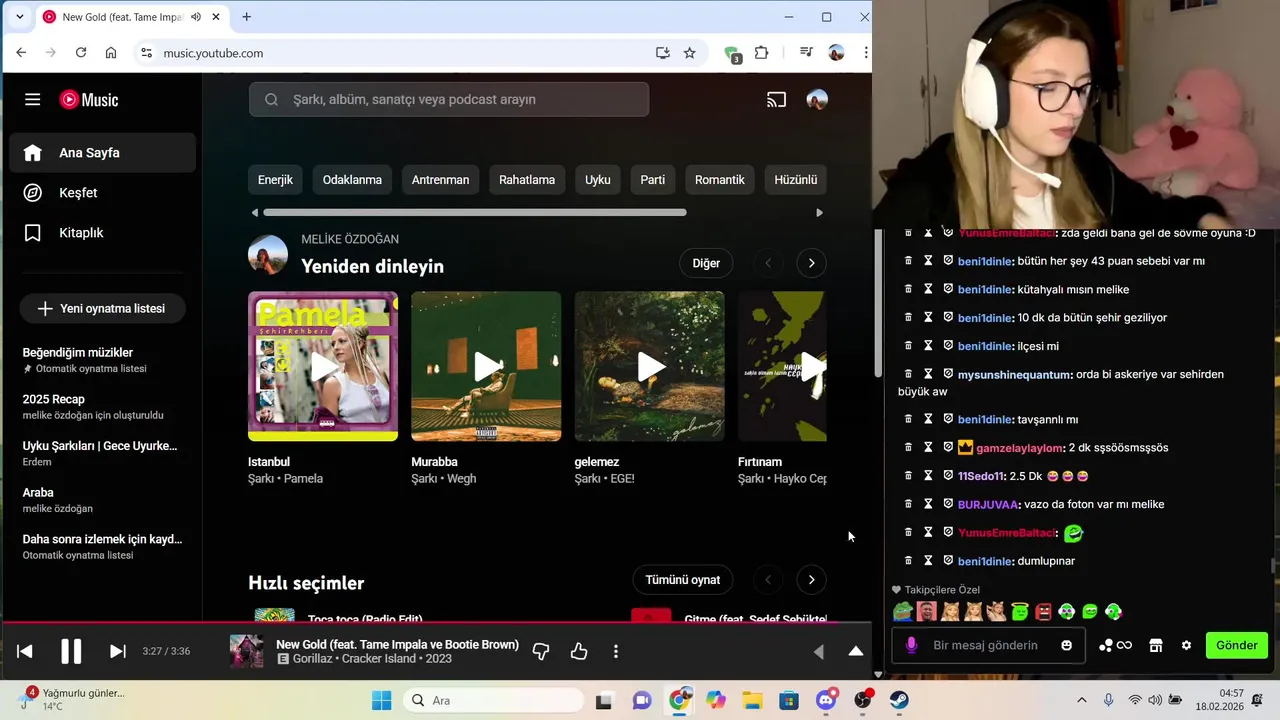
Task: Open Discord from taskbar
Action: pyautogui.click(x=826, y=701)
